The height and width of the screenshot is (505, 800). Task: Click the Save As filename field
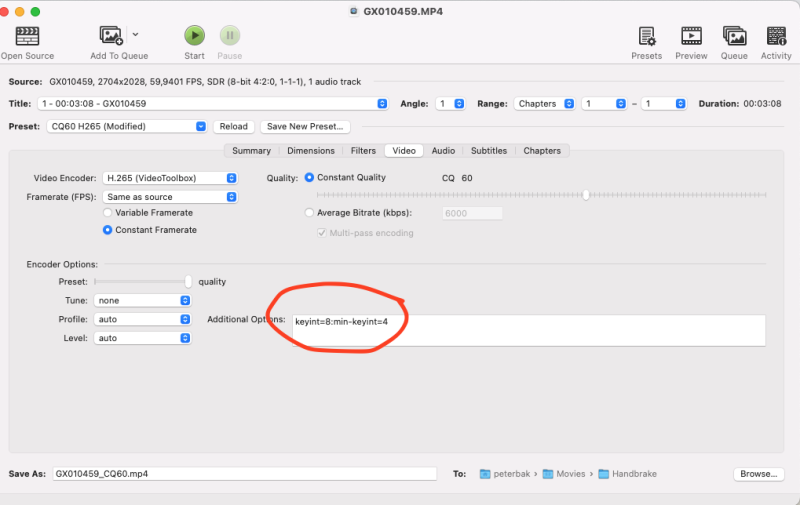click(x=244, y=474)
